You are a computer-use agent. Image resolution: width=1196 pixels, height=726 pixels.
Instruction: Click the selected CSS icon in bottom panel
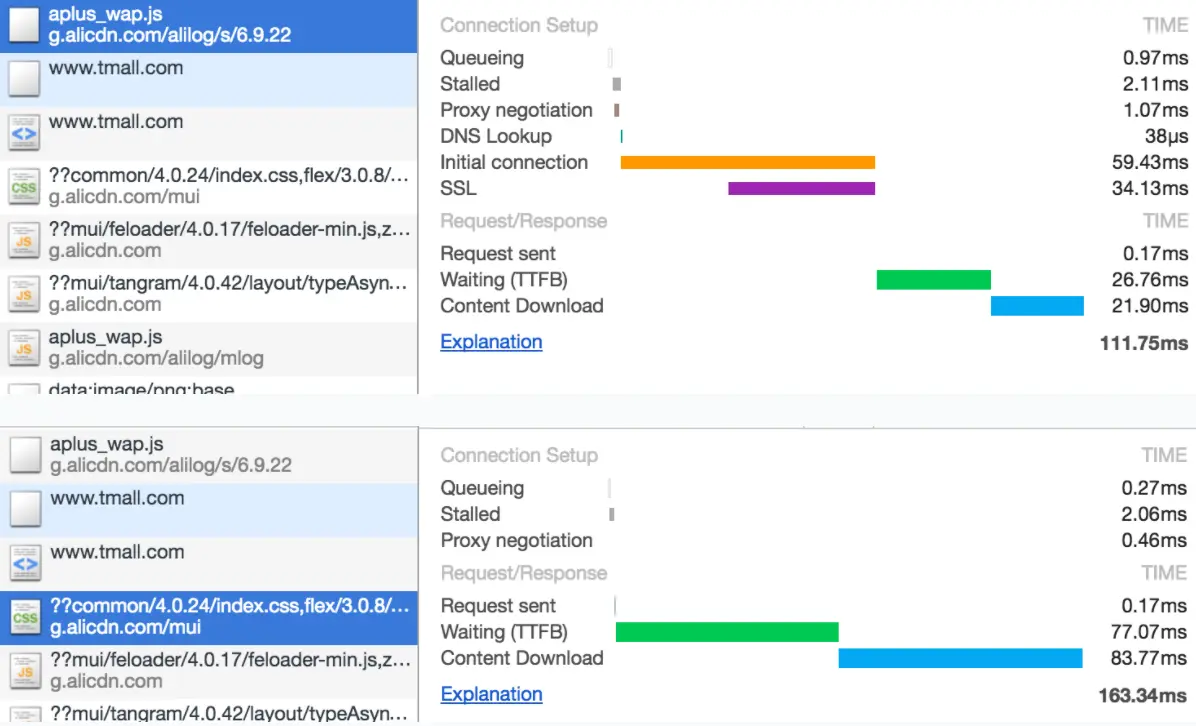pyautogui.click(x=25, y=618)
